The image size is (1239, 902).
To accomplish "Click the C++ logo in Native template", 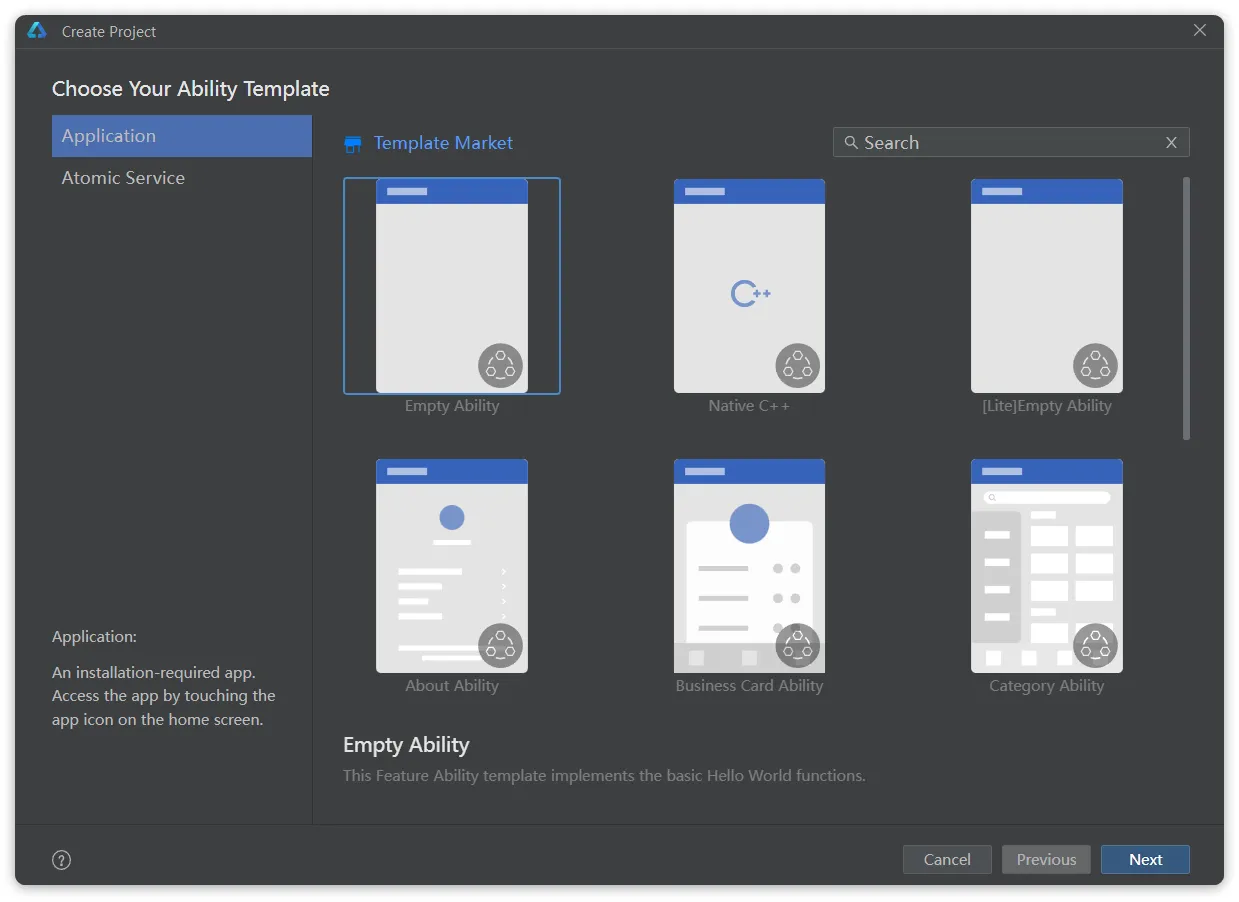I will [x=751, y=294].
